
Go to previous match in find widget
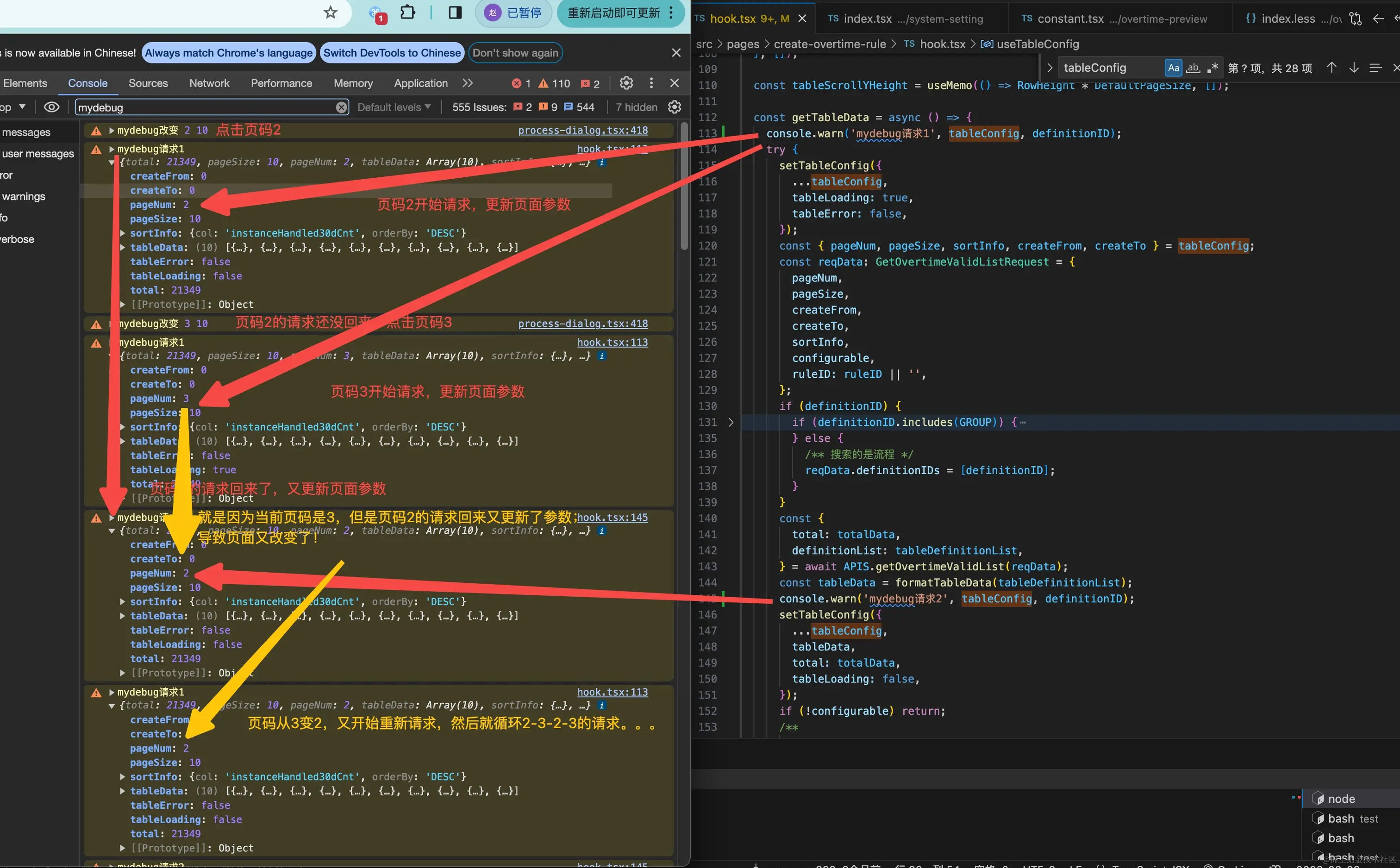coord(1331,68)
